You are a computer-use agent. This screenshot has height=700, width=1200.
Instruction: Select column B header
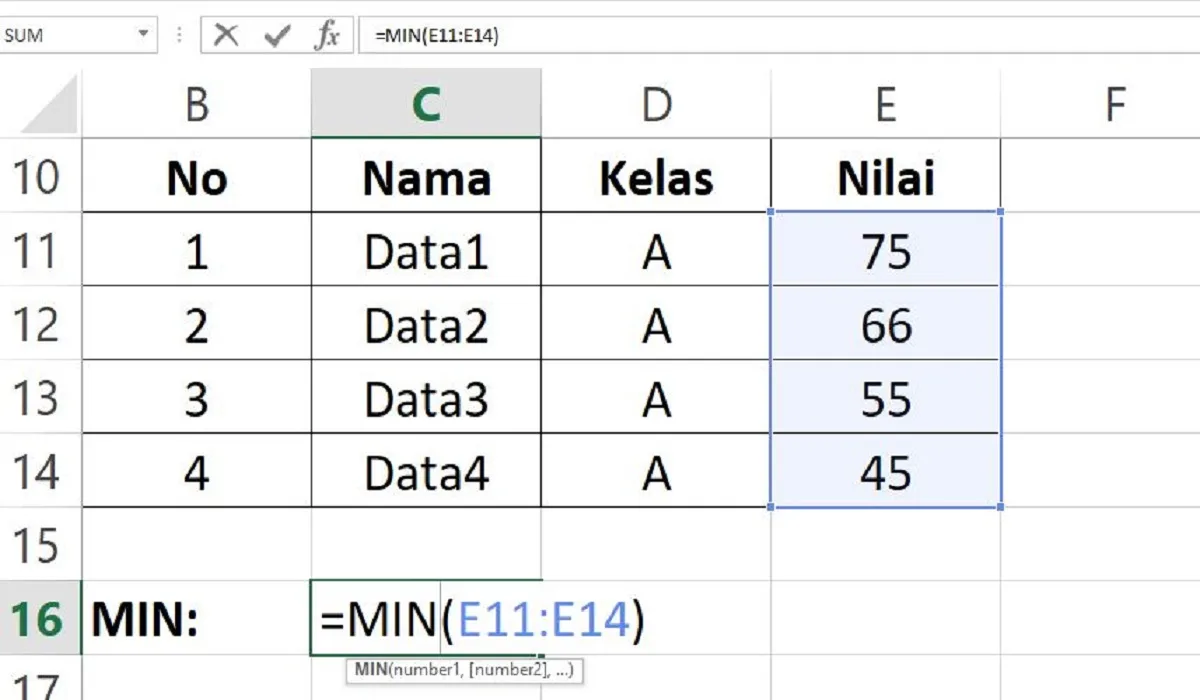[197, 103]
